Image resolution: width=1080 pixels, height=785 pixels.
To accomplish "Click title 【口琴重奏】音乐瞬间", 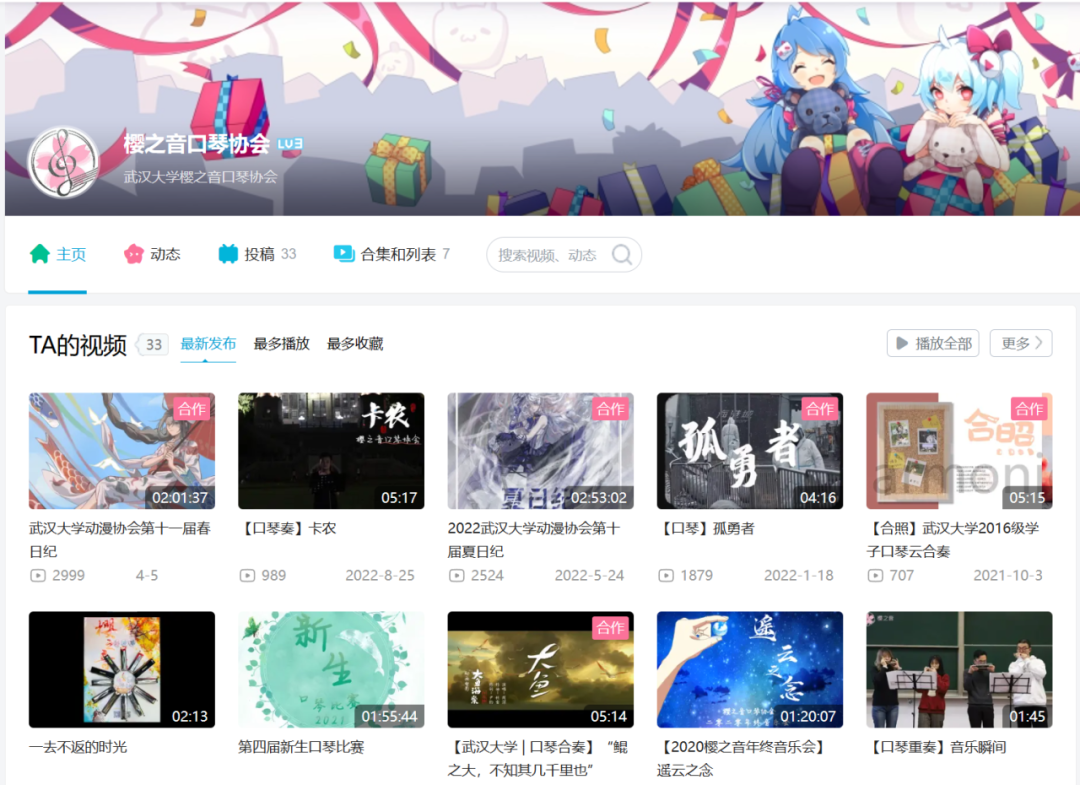I will click(x=936, y=747).
